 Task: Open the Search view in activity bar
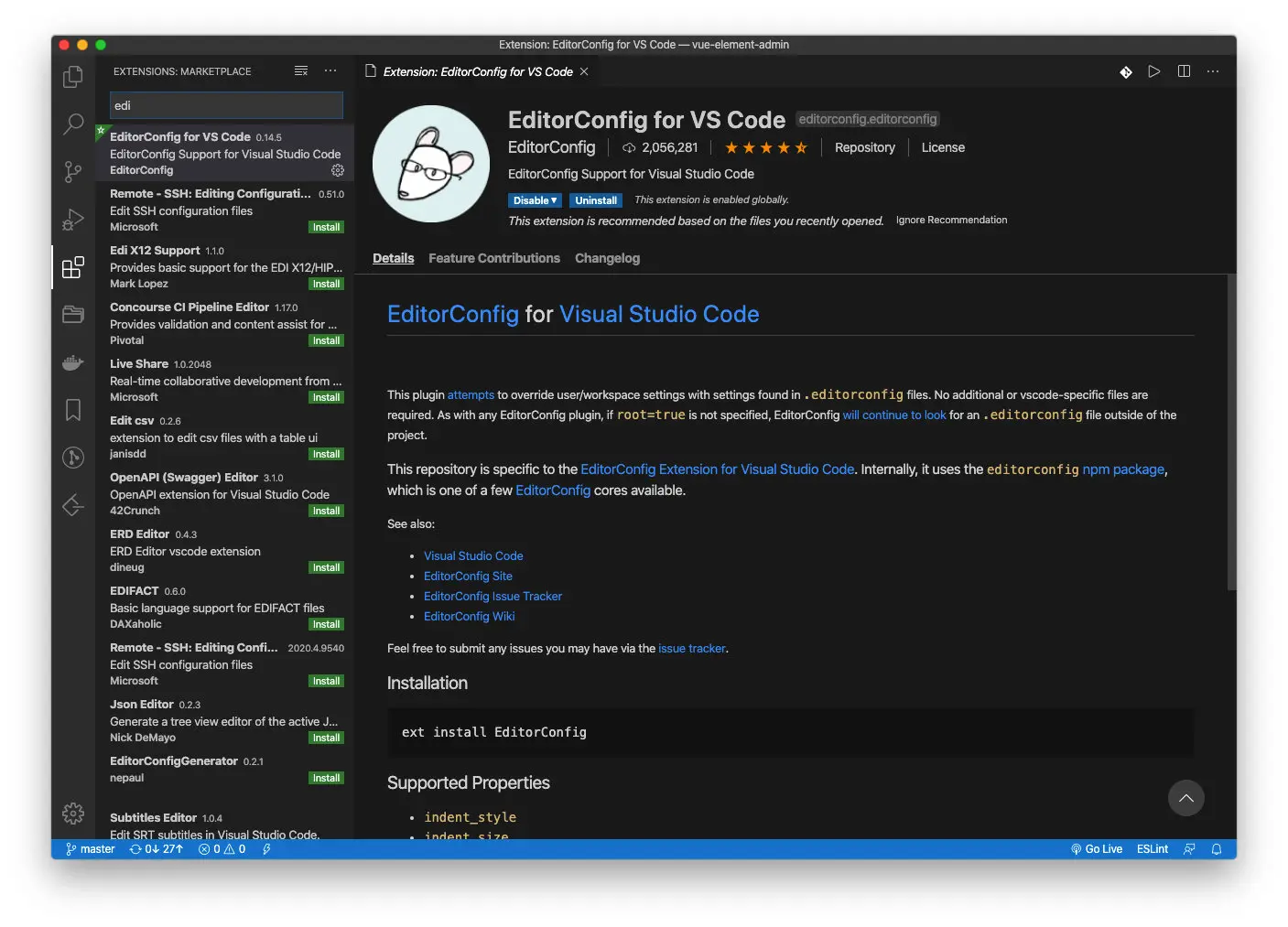point(73,124)
